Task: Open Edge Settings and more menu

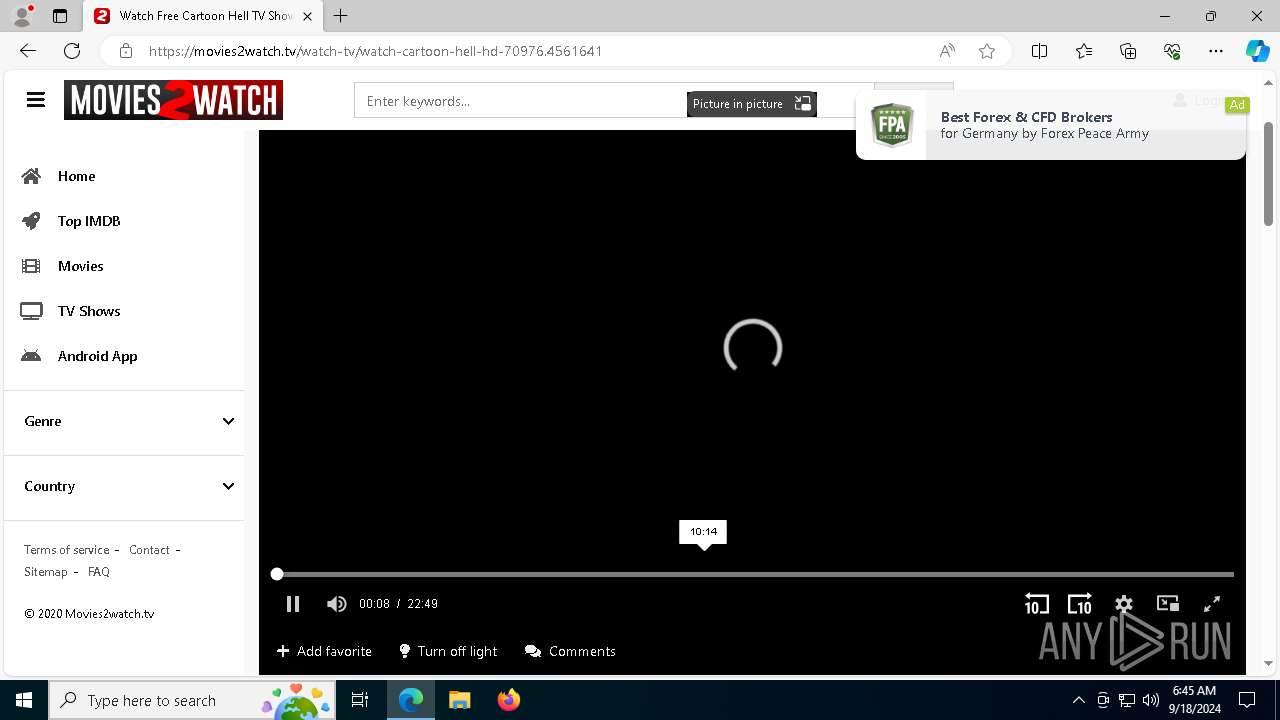Action: click(x=1216, y=51)
